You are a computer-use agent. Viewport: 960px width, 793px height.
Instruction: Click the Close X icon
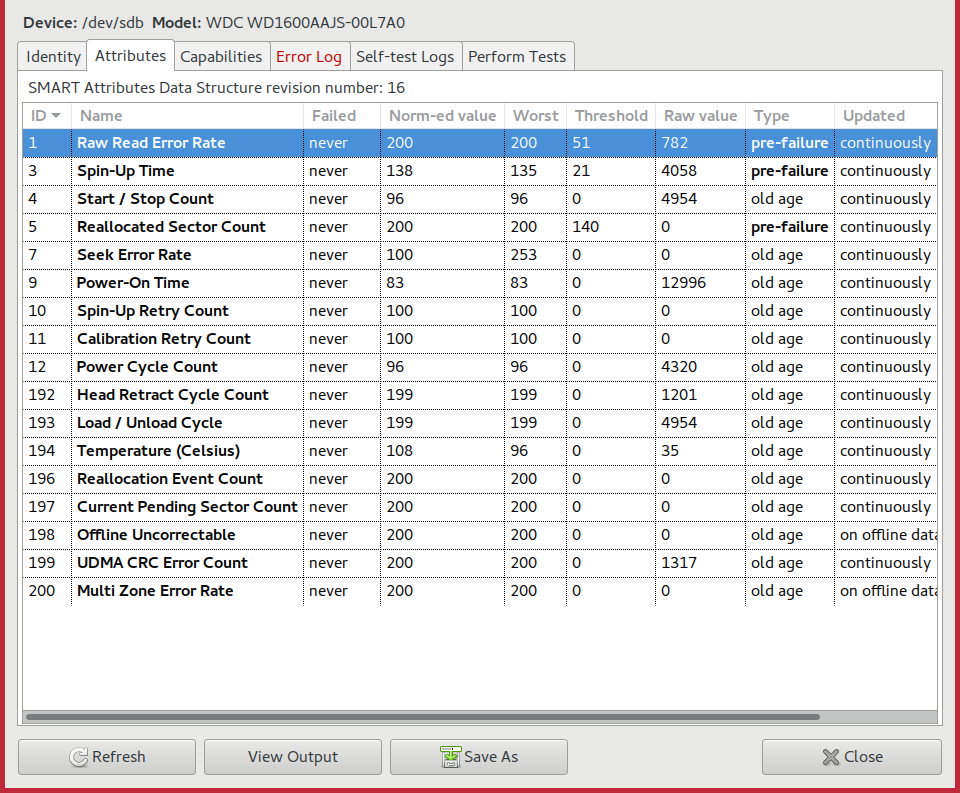tap(829, 757)
